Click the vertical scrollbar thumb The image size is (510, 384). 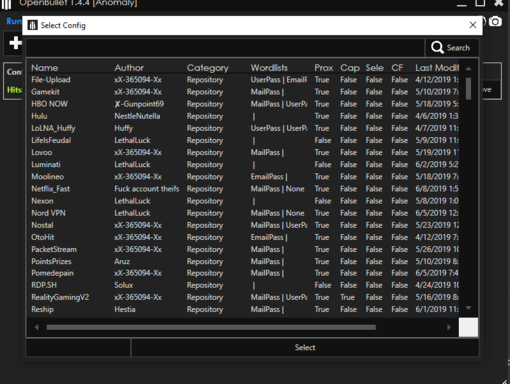click(x=468, y=88)
